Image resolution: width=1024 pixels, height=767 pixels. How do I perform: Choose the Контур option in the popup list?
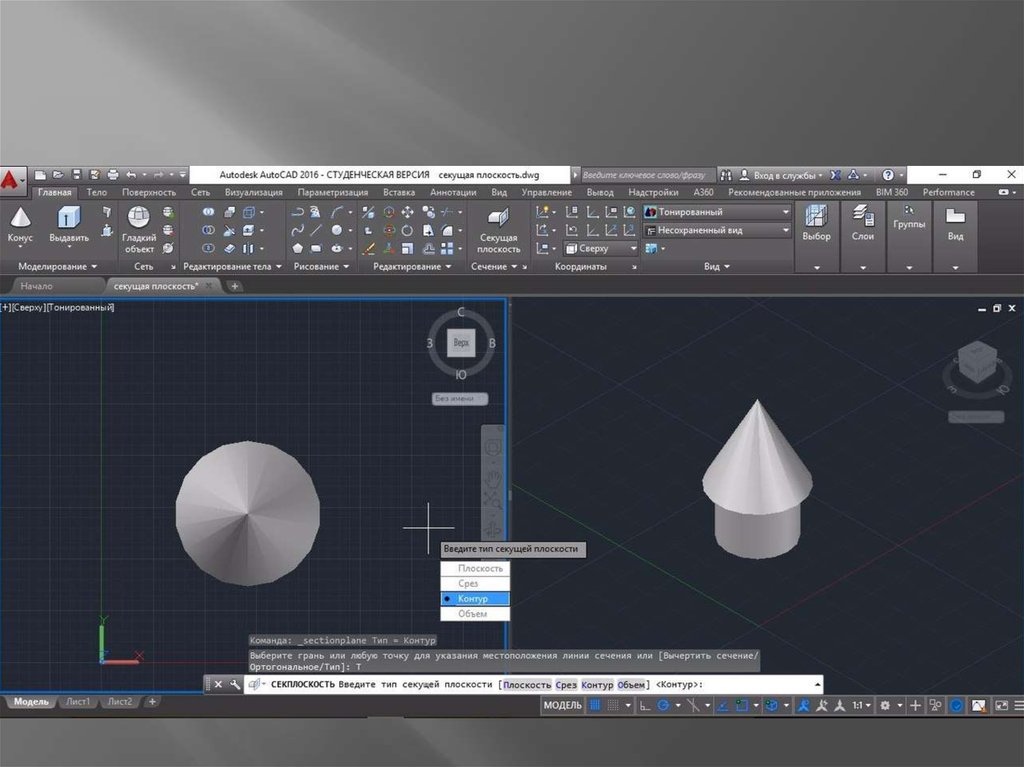tap(475, 598)
